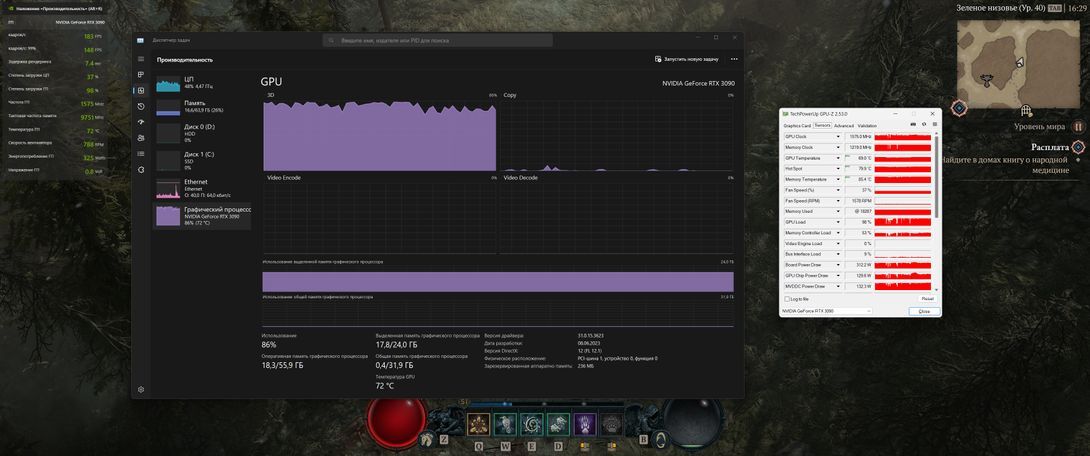Click the search magnifier icon in Task Manager
This screenshot has height=456, width=1090.
point(330,40)
